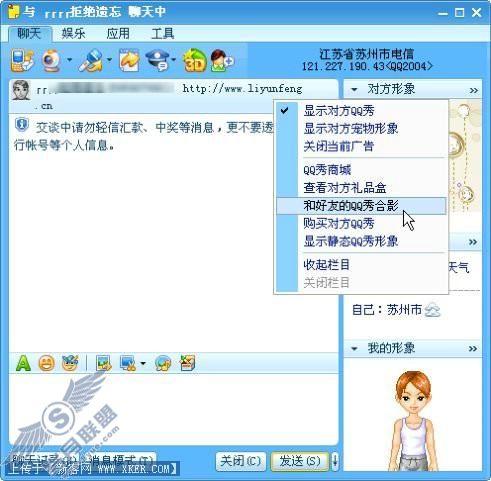Image resolution: width=491 pixels, height=481 pixels.
Task: Click the send file icon
Action: click(x=129, y=60)
